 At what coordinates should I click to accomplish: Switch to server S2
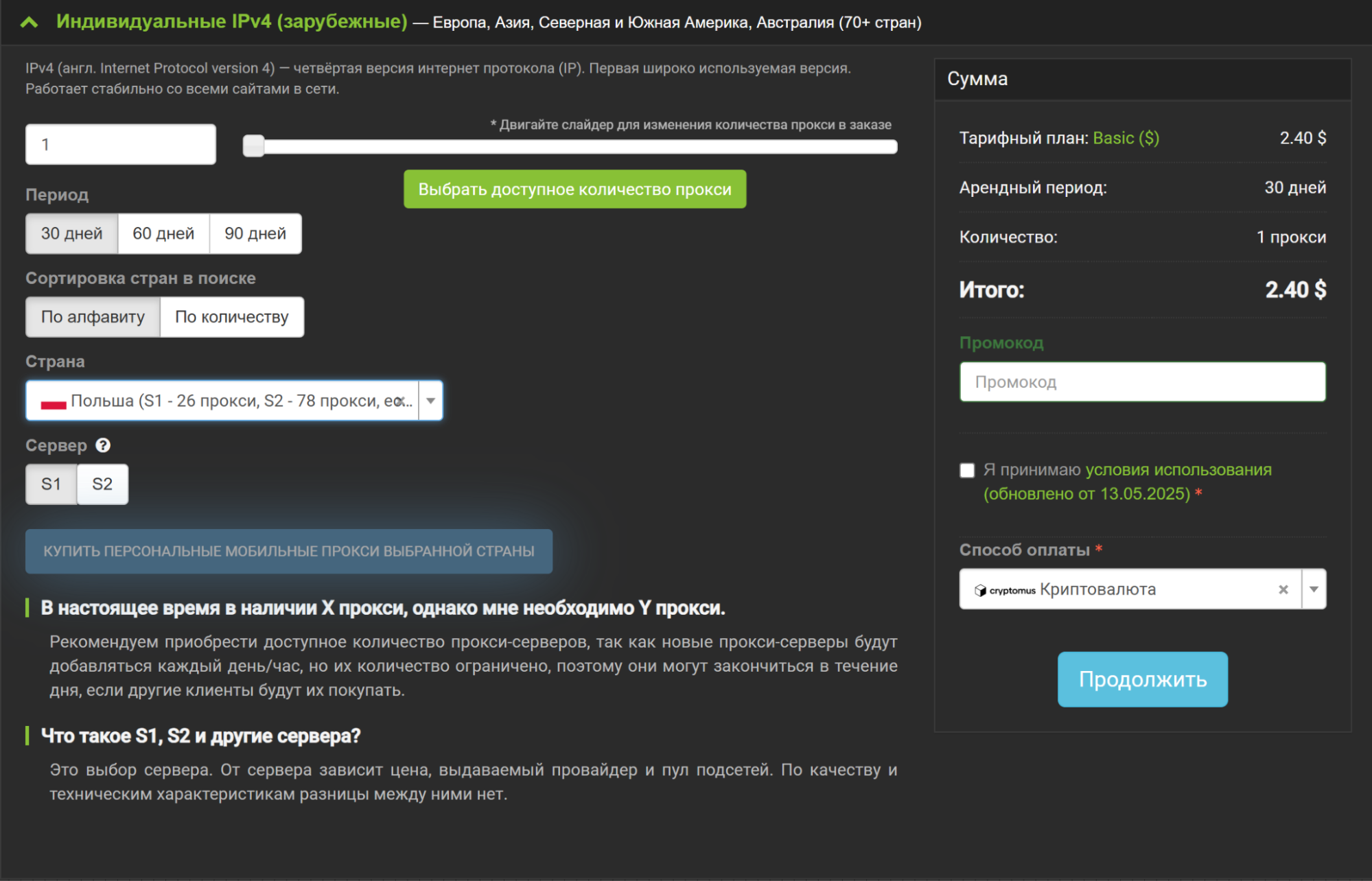click(x=102, y=484)
